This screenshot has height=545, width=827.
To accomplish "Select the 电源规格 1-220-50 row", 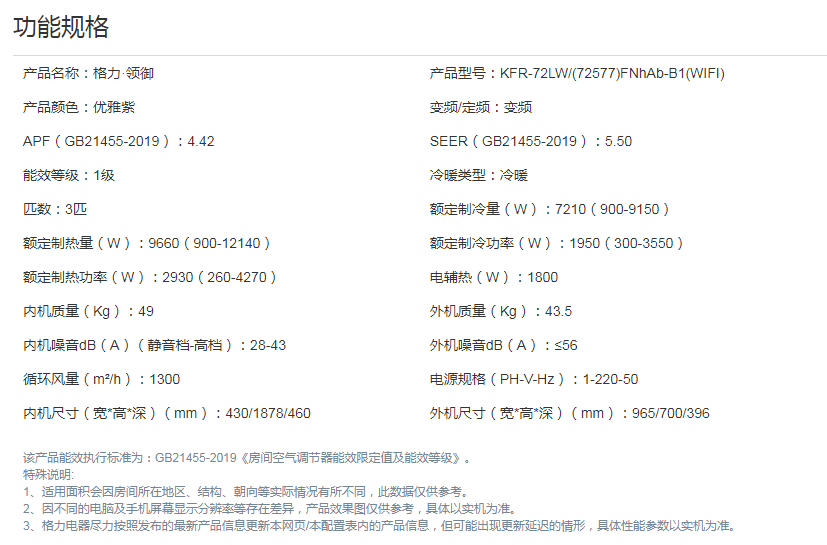I will point(533,379).
